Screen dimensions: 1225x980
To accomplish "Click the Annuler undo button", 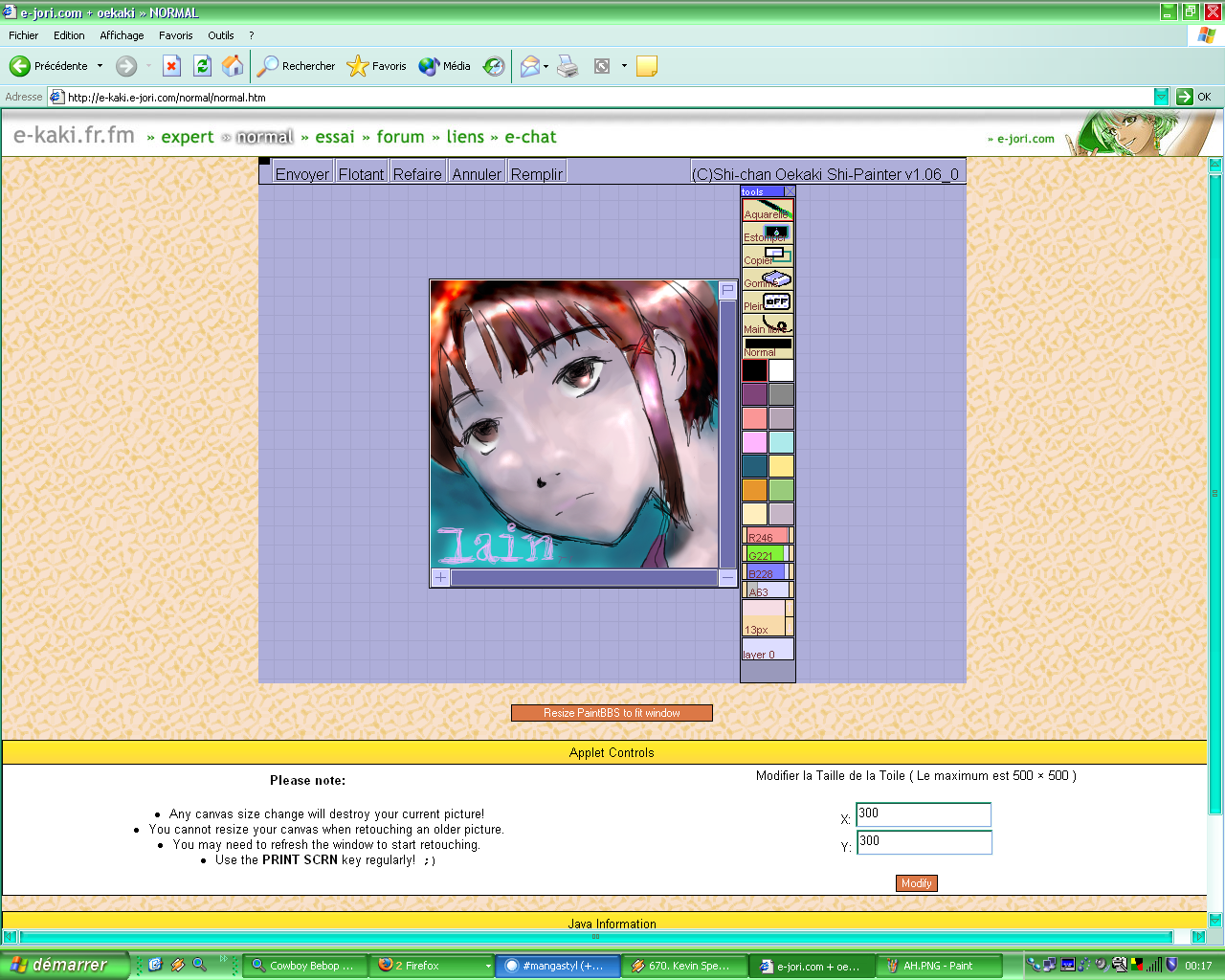I will coord(477,173).
